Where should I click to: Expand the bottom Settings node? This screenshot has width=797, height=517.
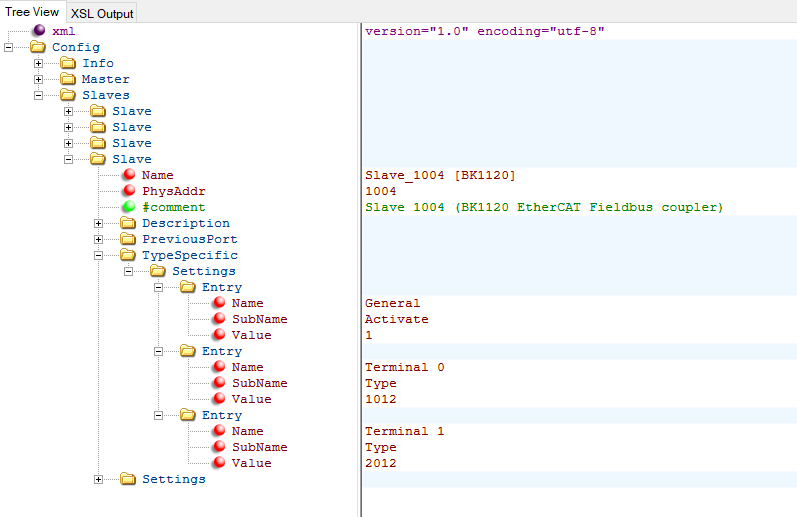coord(99,479)
